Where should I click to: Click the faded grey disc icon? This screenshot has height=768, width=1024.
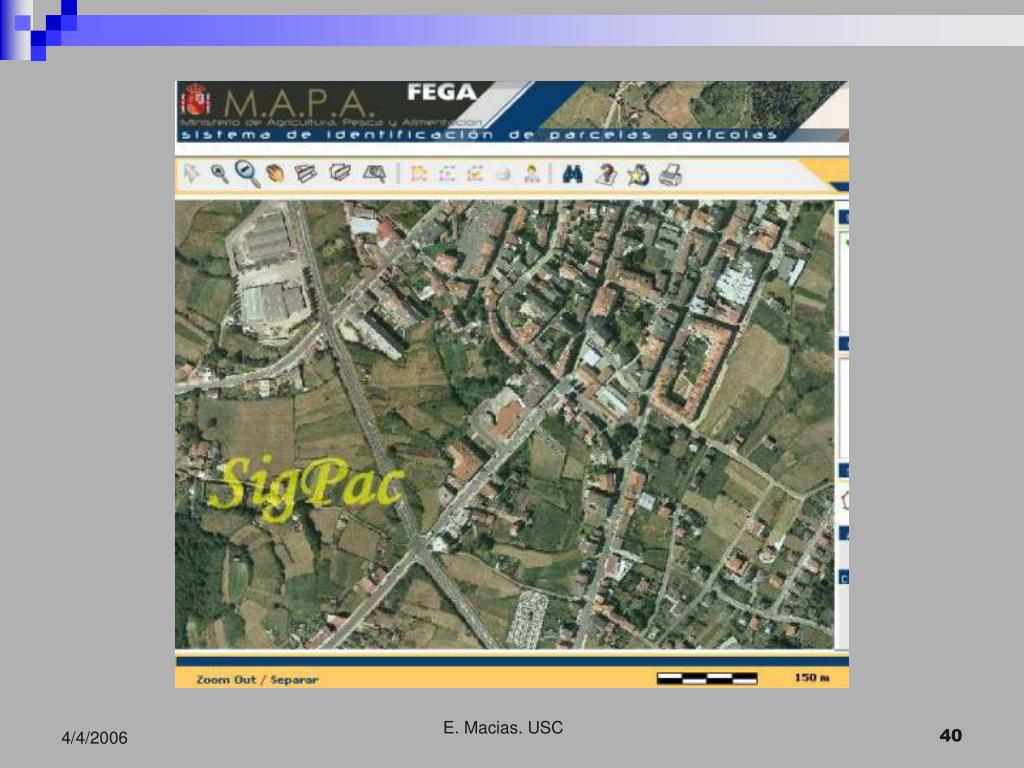click(502, 174)
